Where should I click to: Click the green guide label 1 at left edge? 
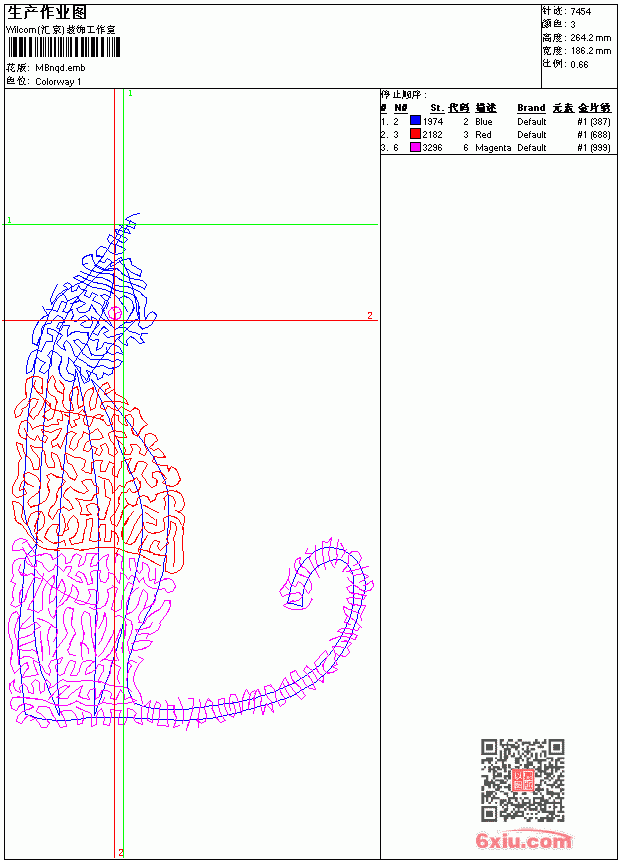(x=9, y=220)
